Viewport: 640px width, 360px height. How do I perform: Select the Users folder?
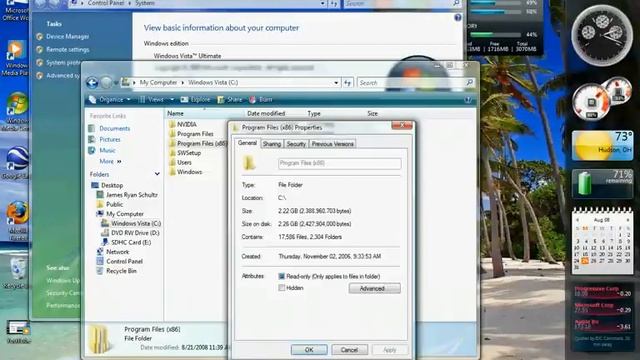180,162
